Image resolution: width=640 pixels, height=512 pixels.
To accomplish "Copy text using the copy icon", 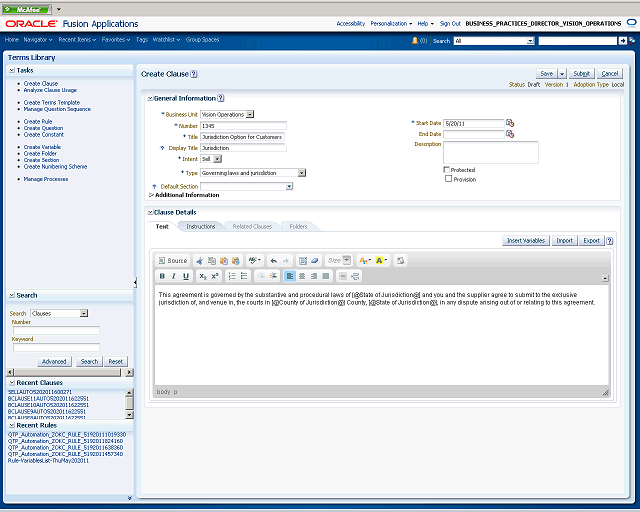I will (x=212, y=260).
